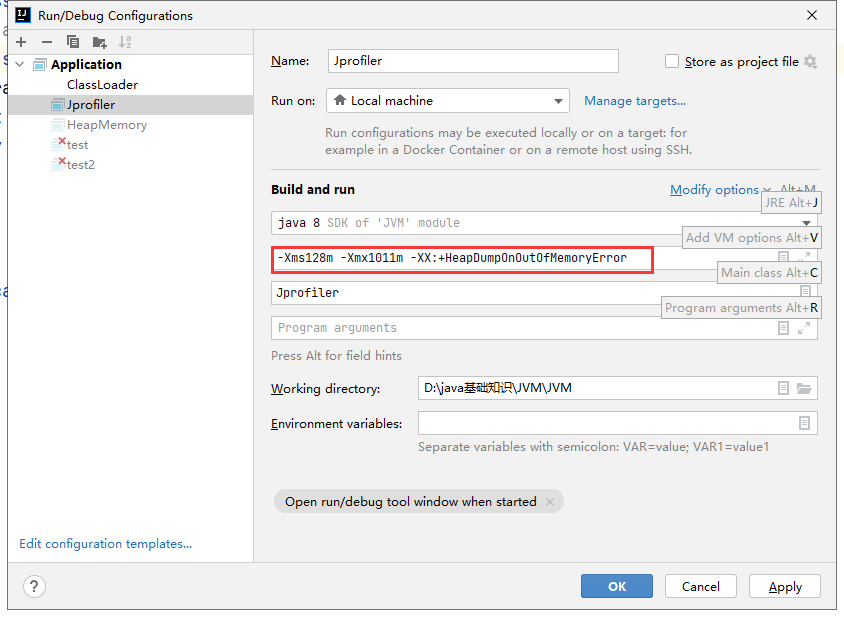Click inside the Name input field
This screenshot has width=844, height=617.
(x=472, y=61)
